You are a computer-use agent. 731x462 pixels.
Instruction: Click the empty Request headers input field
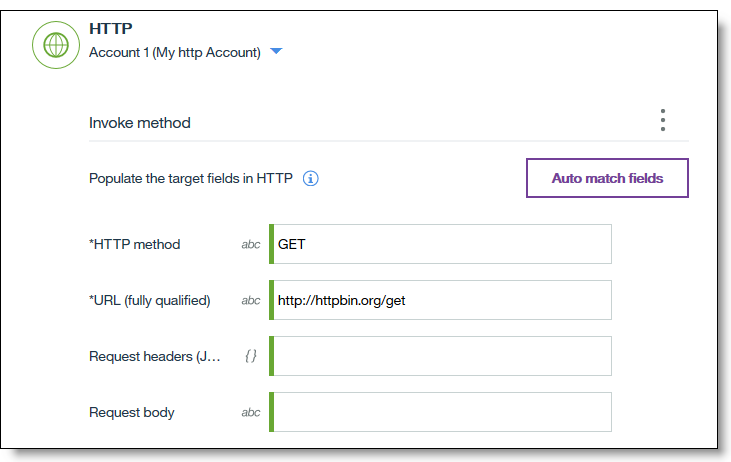click(x=441, y=356)
